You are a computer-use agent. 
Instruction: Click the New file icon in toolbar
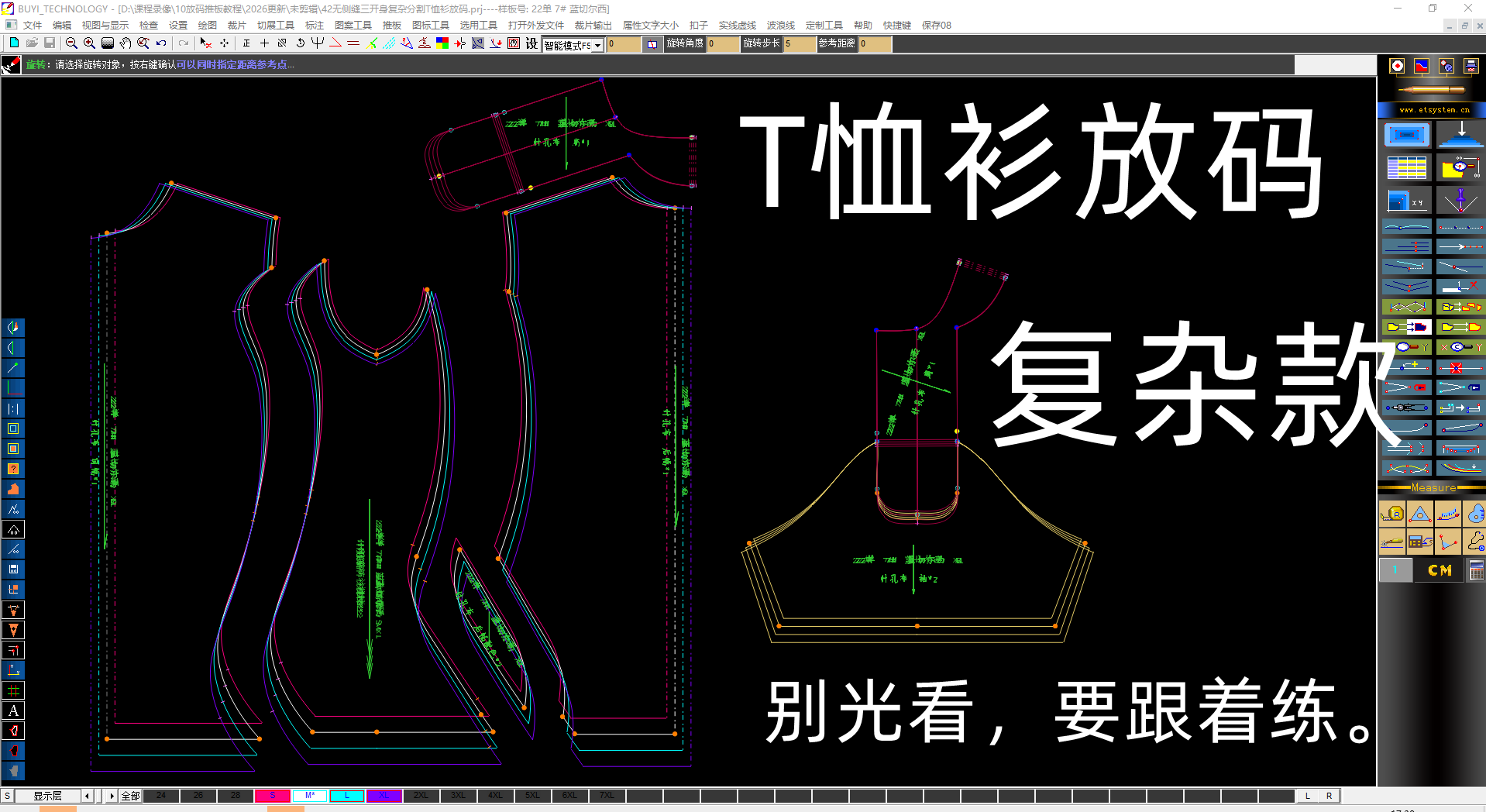(x=13, y=43)
